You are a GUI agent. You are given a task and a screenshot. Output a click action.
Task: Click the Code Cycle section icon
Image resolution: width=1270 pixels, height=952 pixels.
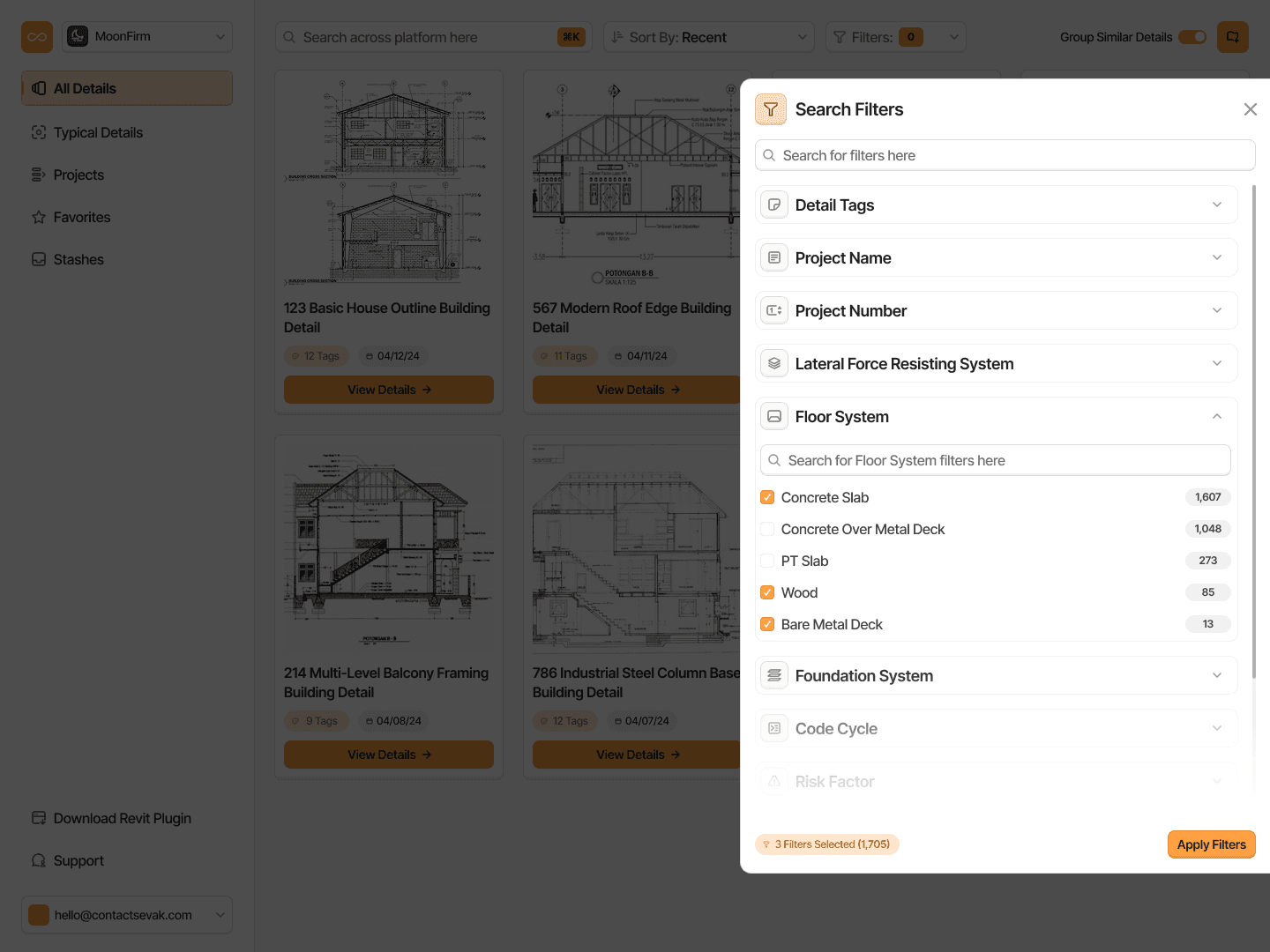click(x=774, y=728)
